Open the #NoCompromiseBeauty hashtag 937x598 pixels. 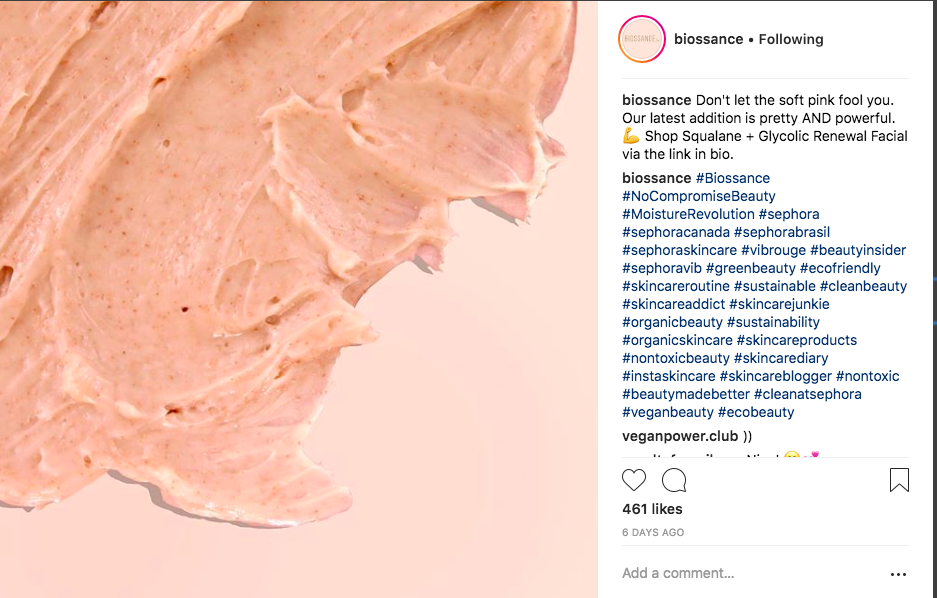click(699, 196)
